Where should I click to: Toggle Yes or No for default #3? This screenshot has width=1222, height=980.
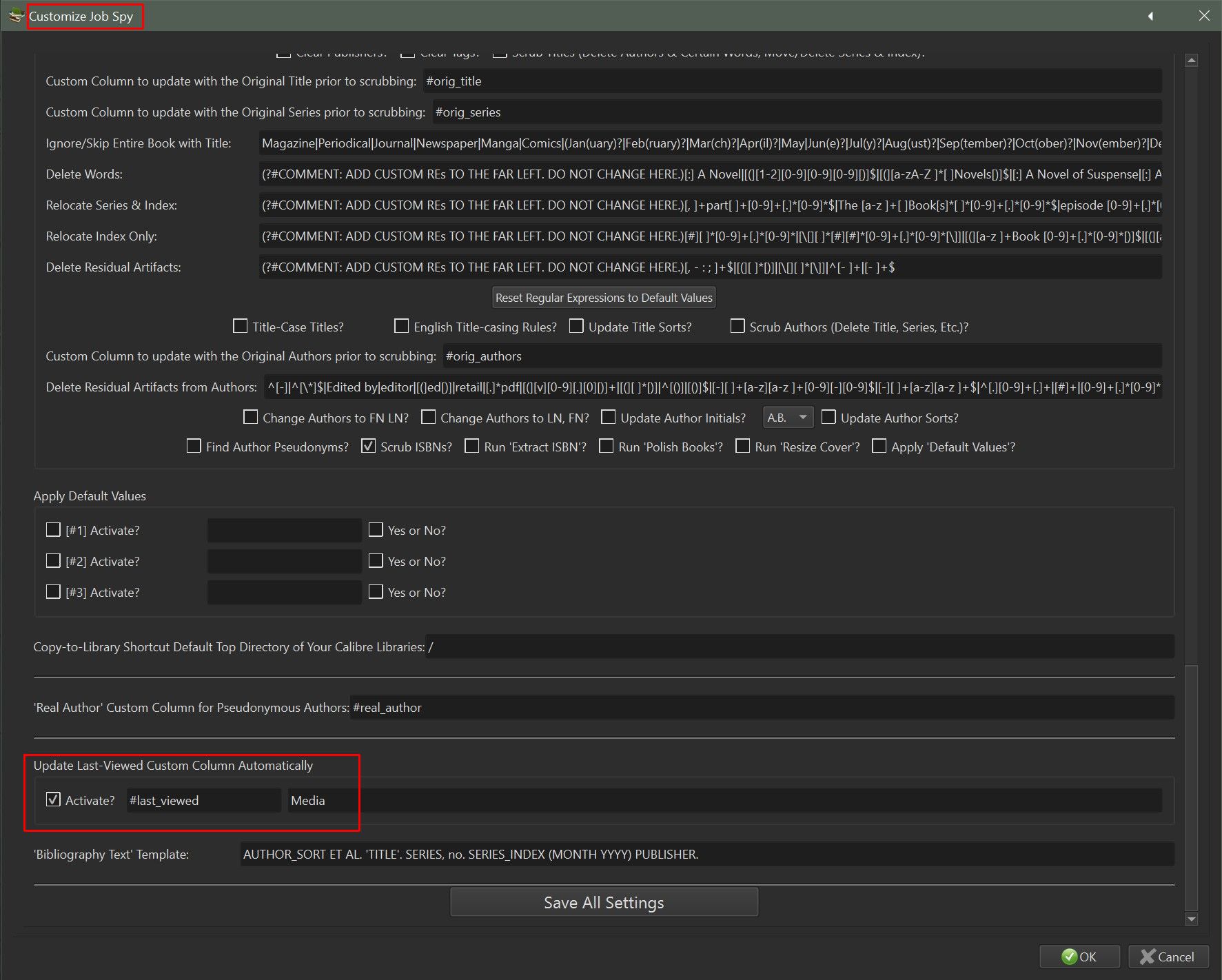[376, 592]
